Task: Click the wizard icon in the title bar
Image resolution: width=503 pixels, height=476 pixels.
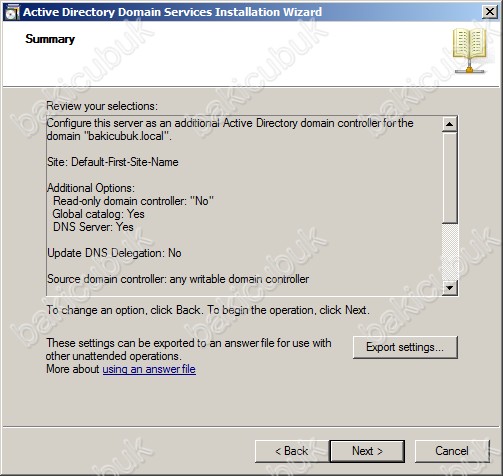Action: click(12, 13)
